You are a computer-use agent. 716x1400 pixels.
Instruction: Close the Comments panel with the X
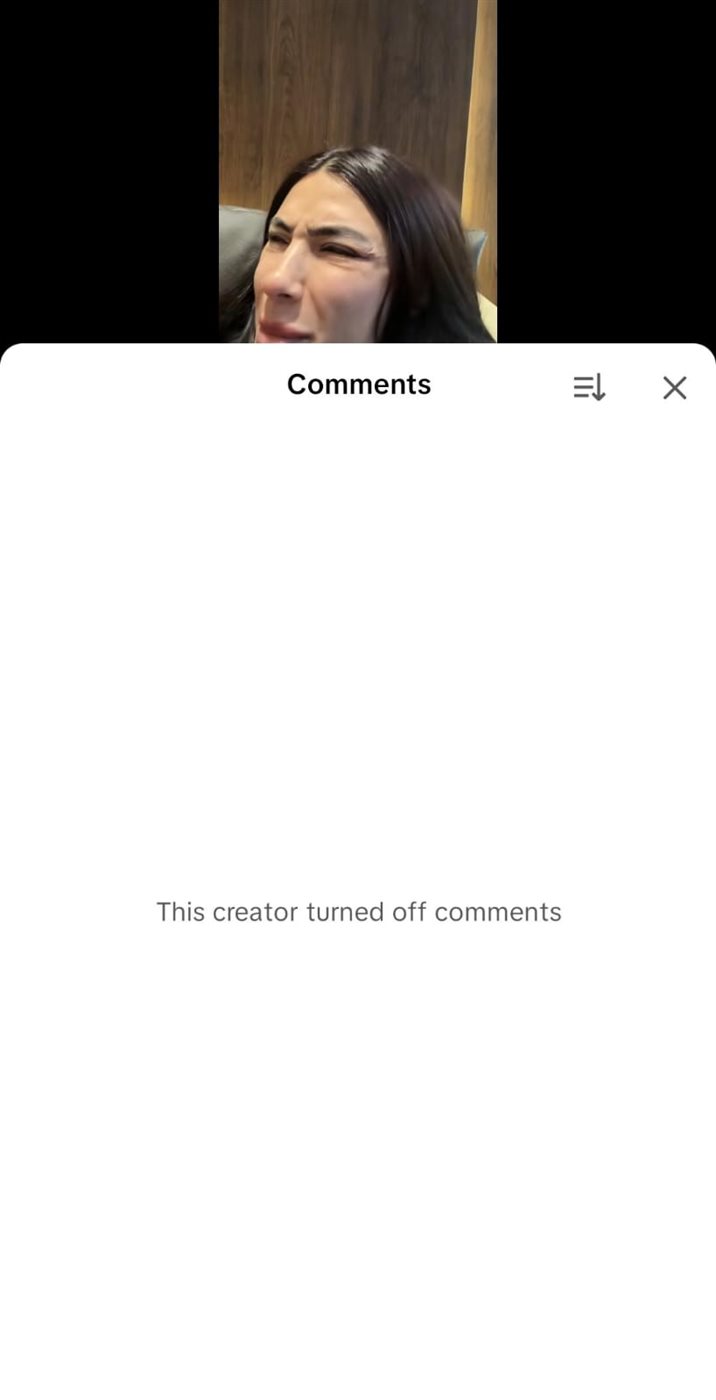click(675, 388)
